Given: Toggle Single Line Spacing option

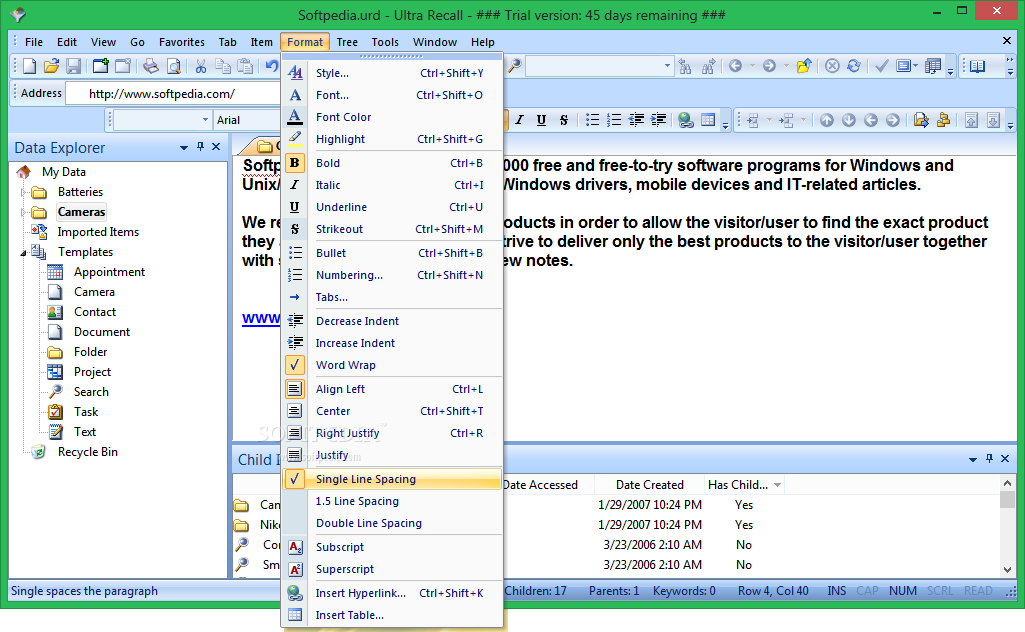Looking at the screenshot, I should [x=393, y=479].
